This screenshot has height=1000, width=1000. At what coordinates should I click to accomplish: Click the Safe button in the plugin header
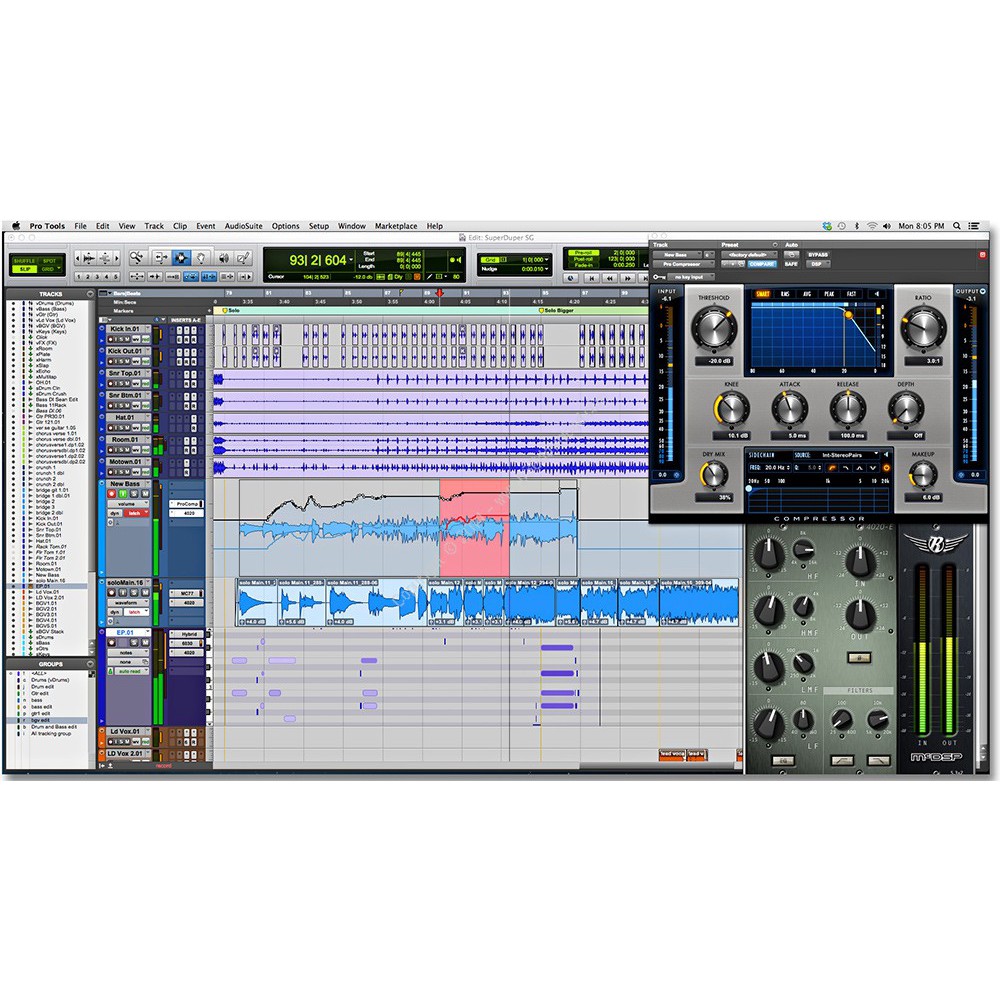pyautogui.click(x=791, y=264)
